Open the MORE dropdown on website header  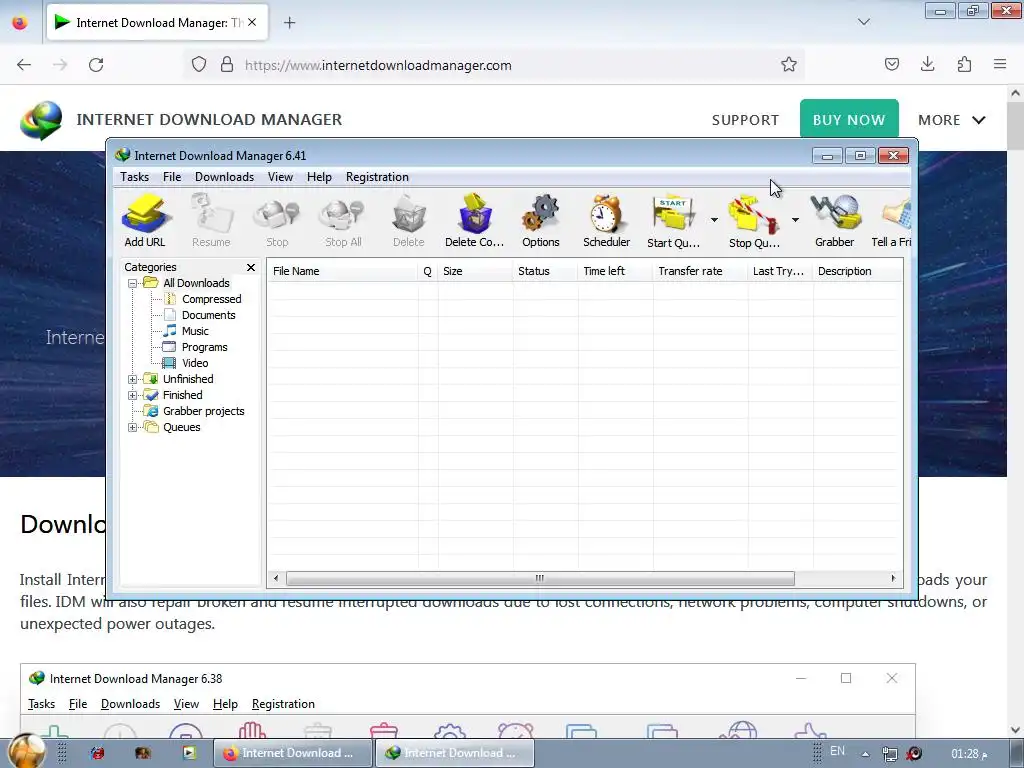tap(951, 120)
